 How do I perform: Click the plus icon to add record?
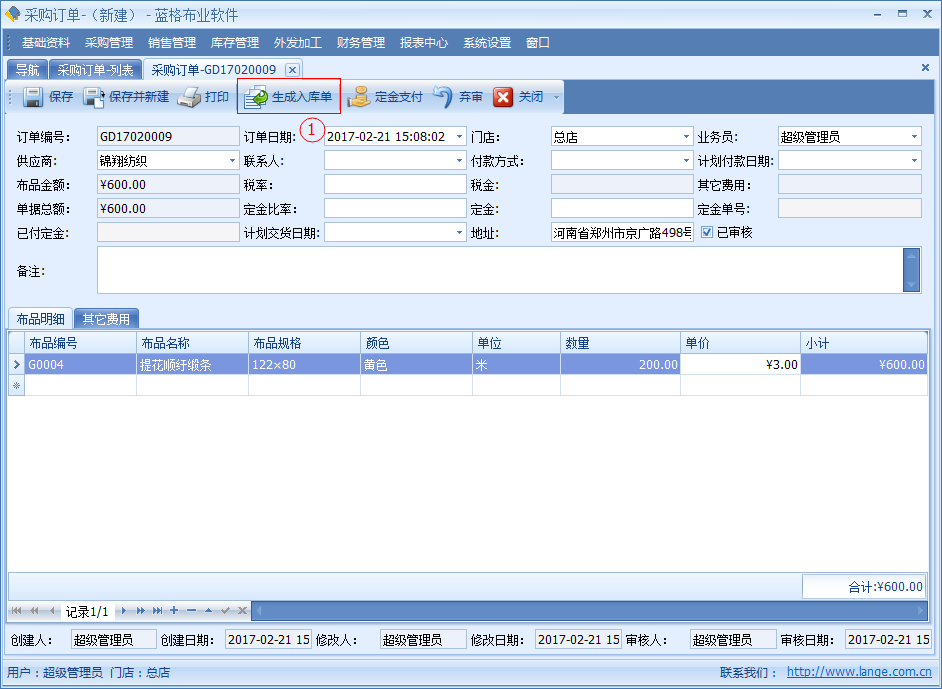point(173,610)
